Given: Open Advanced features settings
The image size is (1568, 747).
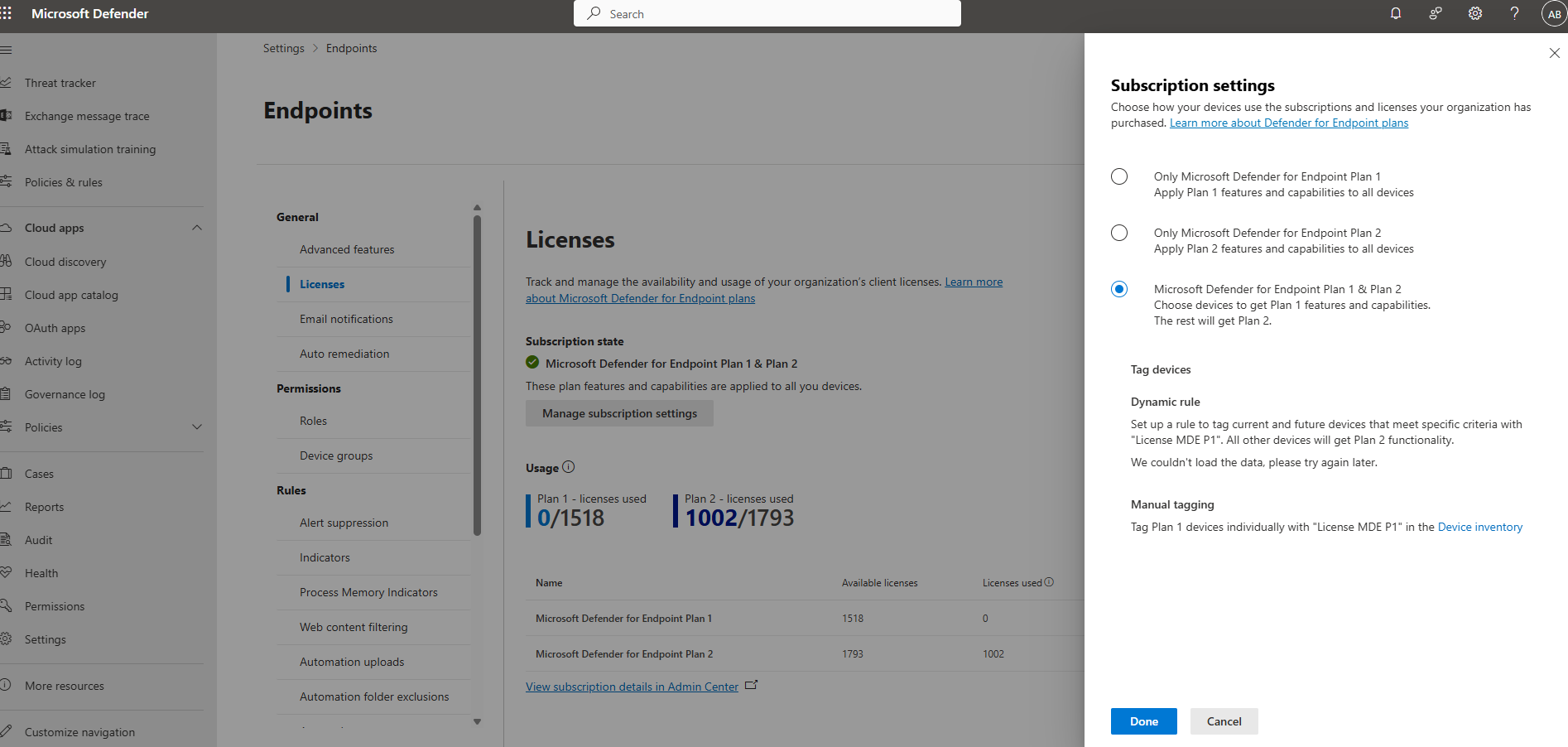Looking at the screenshot, I should [347, 249].
